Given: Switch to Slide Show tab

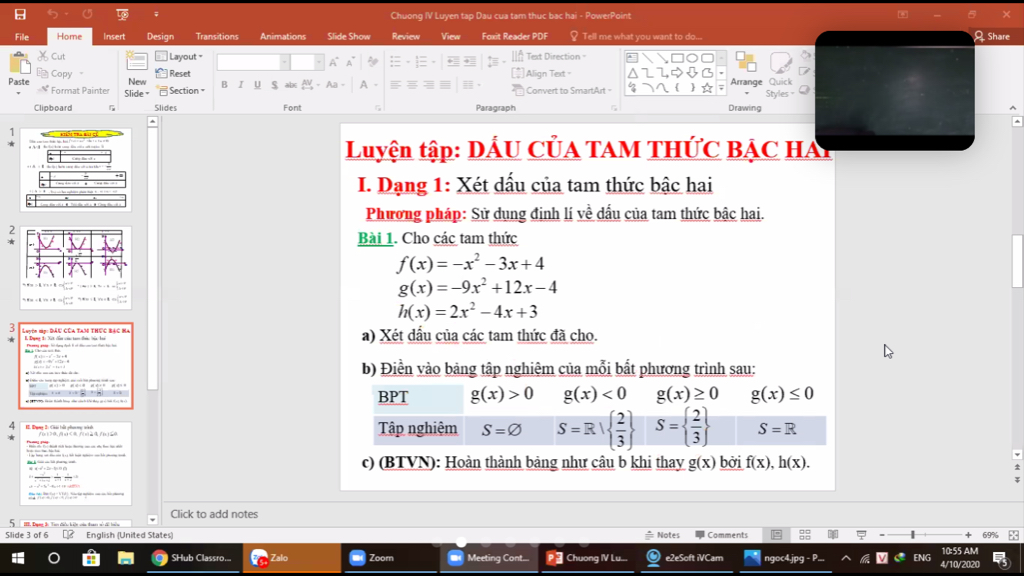Looking at the screenshot, I should [x=349, y=37].
